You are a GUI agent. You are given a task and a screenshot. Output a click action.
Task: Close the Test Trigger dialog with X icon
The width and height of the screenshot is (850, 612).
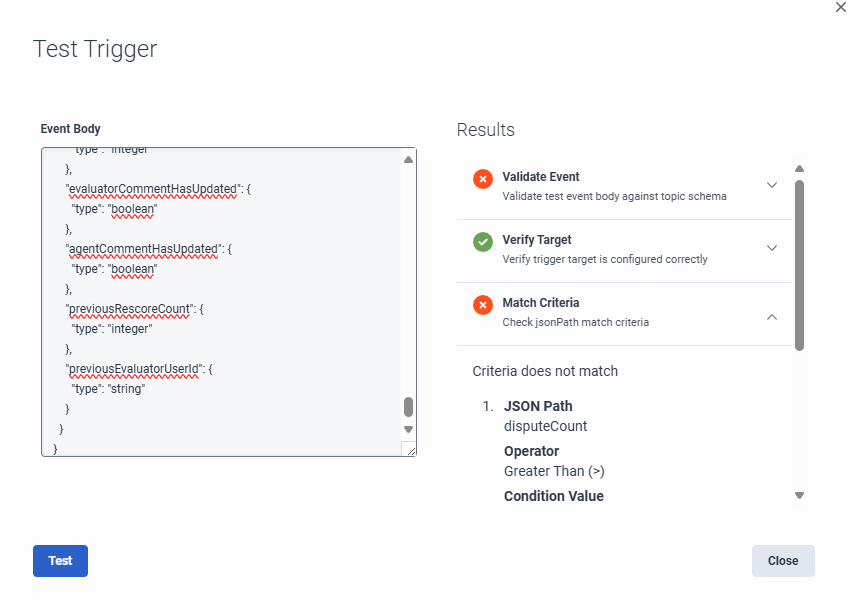pyautogui.click(x=840, y=7)
